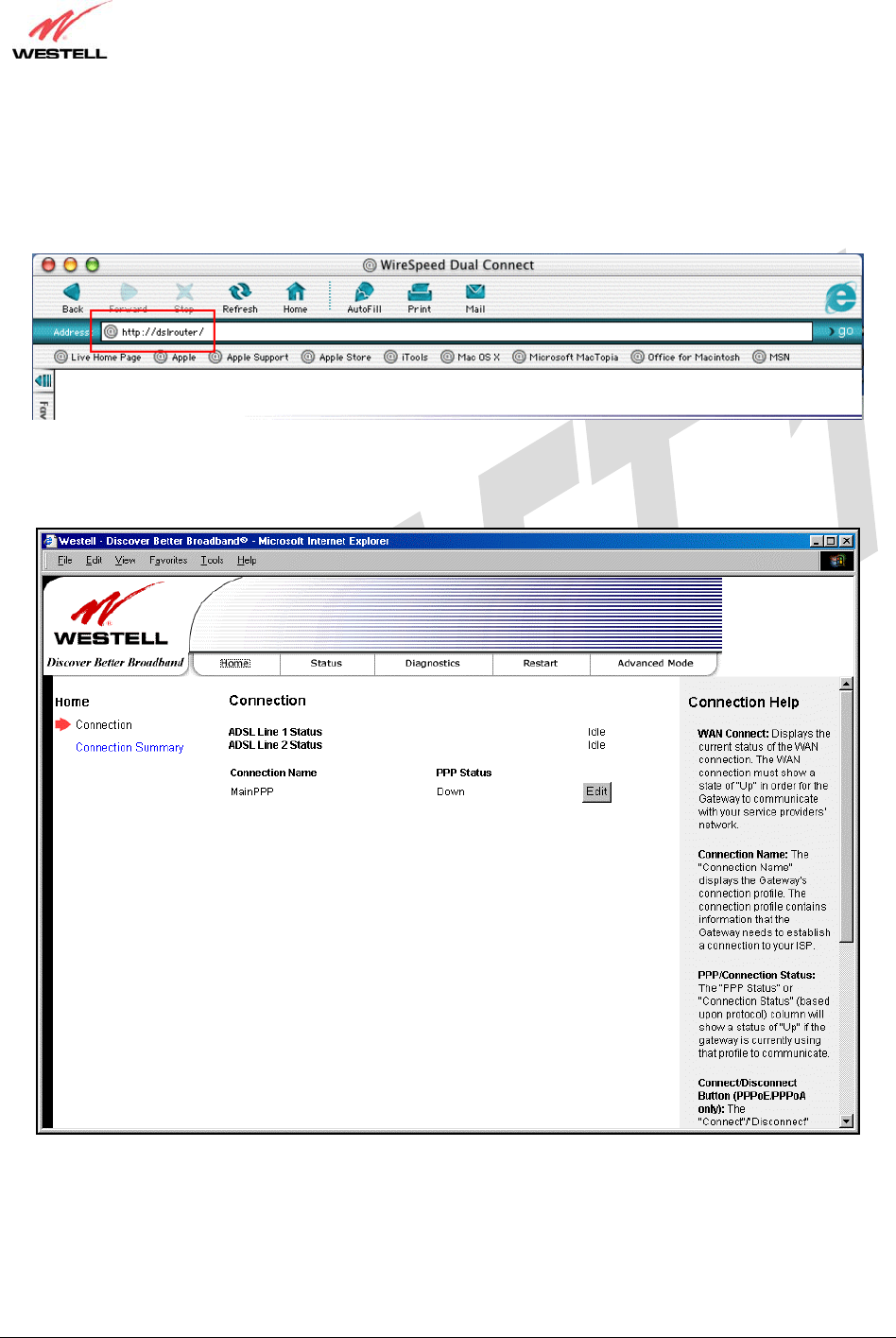
Task: Click the Windows logo throbber icon
Action: (836, 561)
